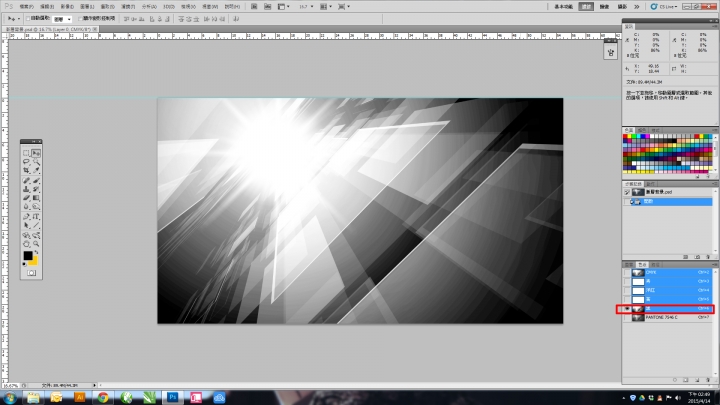720x405 pixels.
Task: Create new snapshot in History panel
Action: 697,257
